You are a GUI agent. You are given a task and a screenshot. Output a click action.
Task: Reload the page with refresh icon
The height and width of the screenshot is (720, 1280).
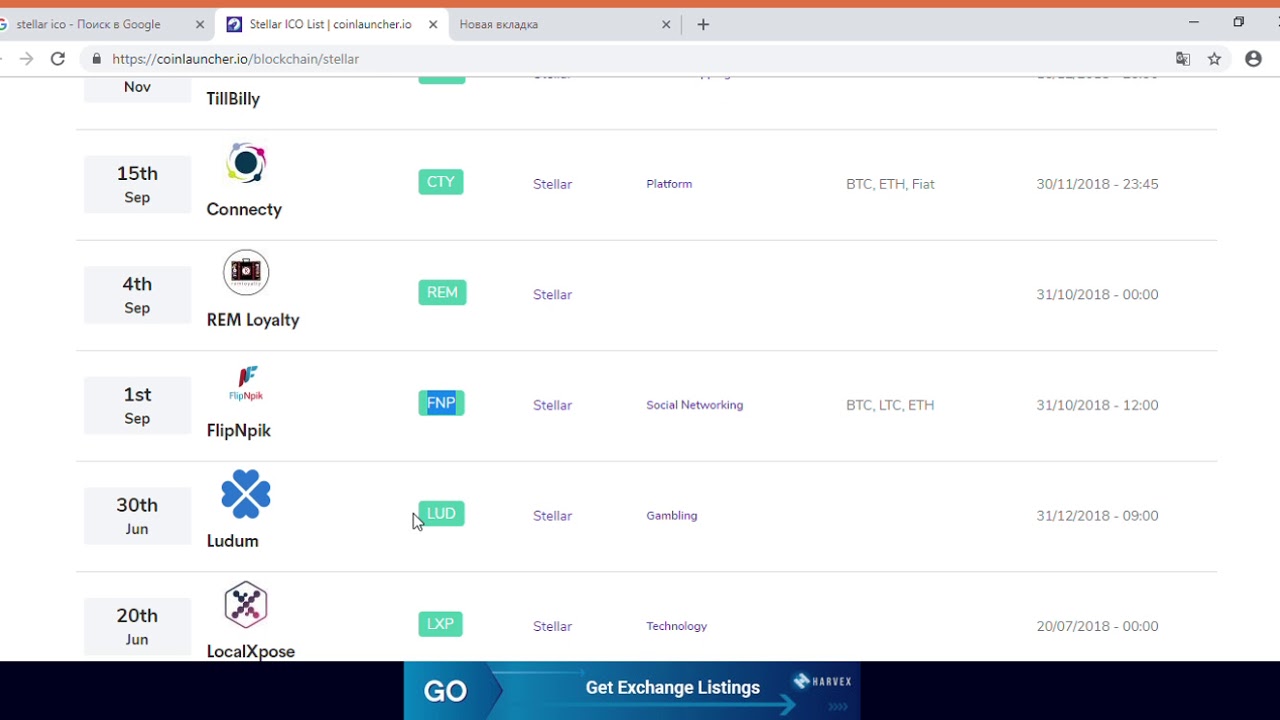(x=58, y=59)
